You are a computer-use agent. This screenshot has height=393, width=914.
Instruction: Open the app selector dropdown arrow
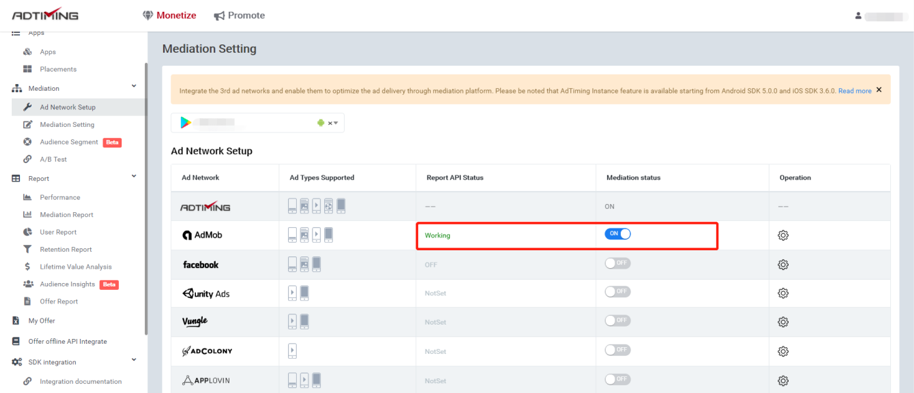[336, 123]
